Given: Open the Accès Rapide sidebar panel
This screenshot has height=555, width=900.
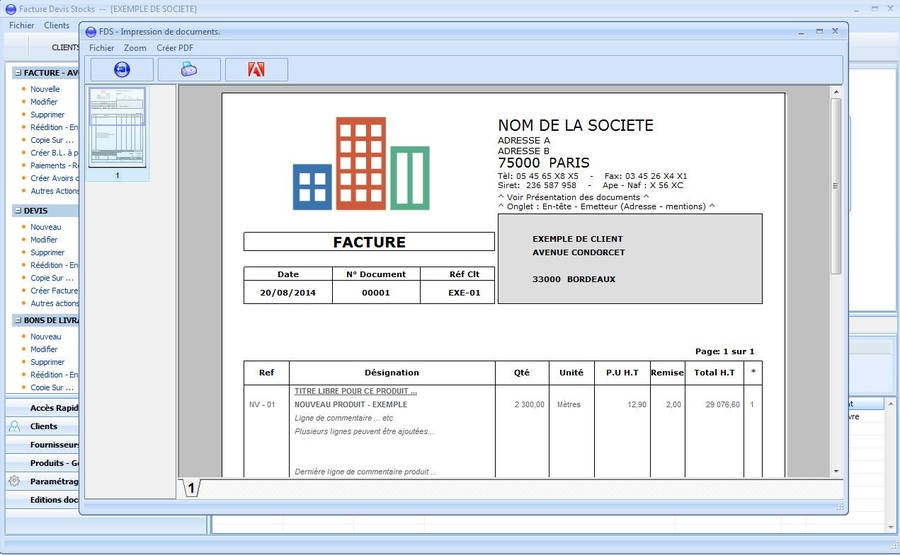Looking at the screenshot, I should click(x=54, y=408).
